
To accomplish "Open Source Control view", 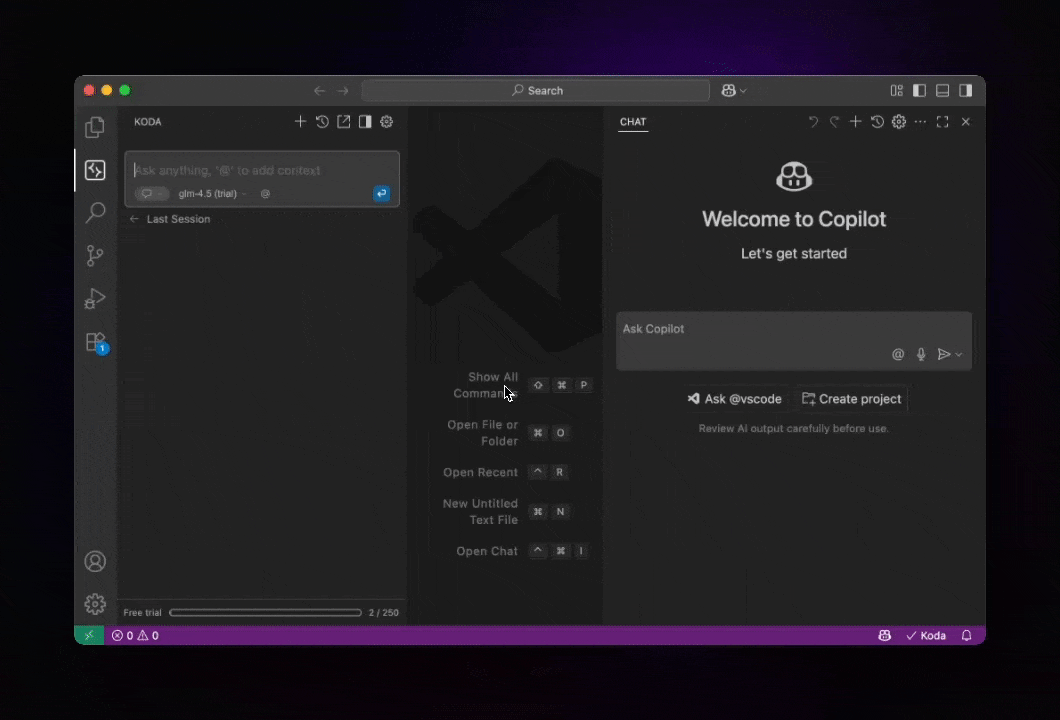I will tap(95, 255).
